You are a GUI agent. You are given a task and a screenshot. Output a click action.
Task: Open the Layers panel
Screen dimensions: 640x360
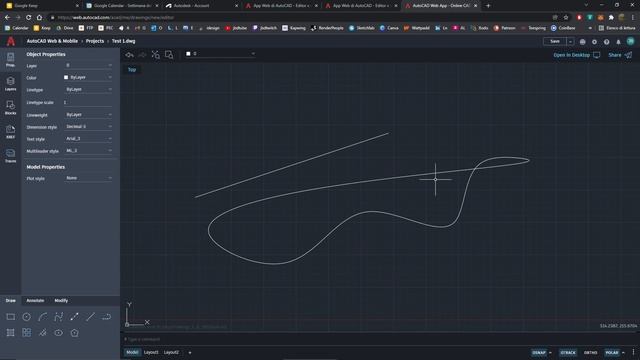point(11,84)
